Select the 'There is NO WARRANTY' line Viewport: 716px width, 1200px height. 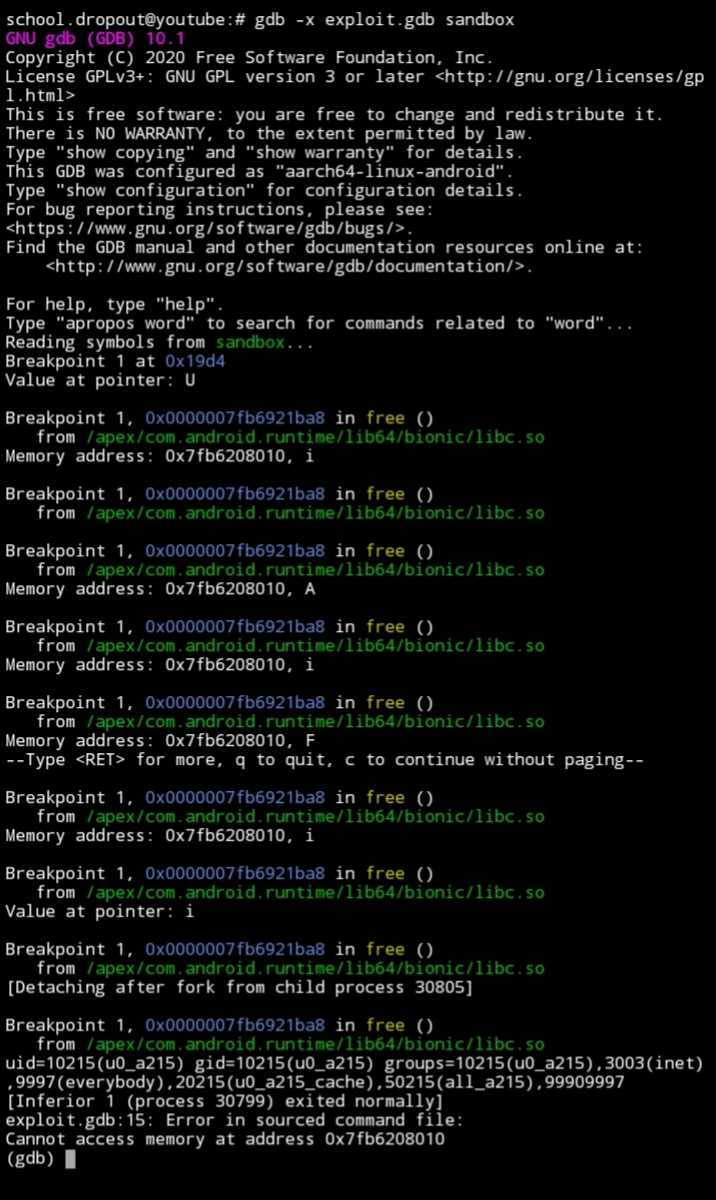270,134
